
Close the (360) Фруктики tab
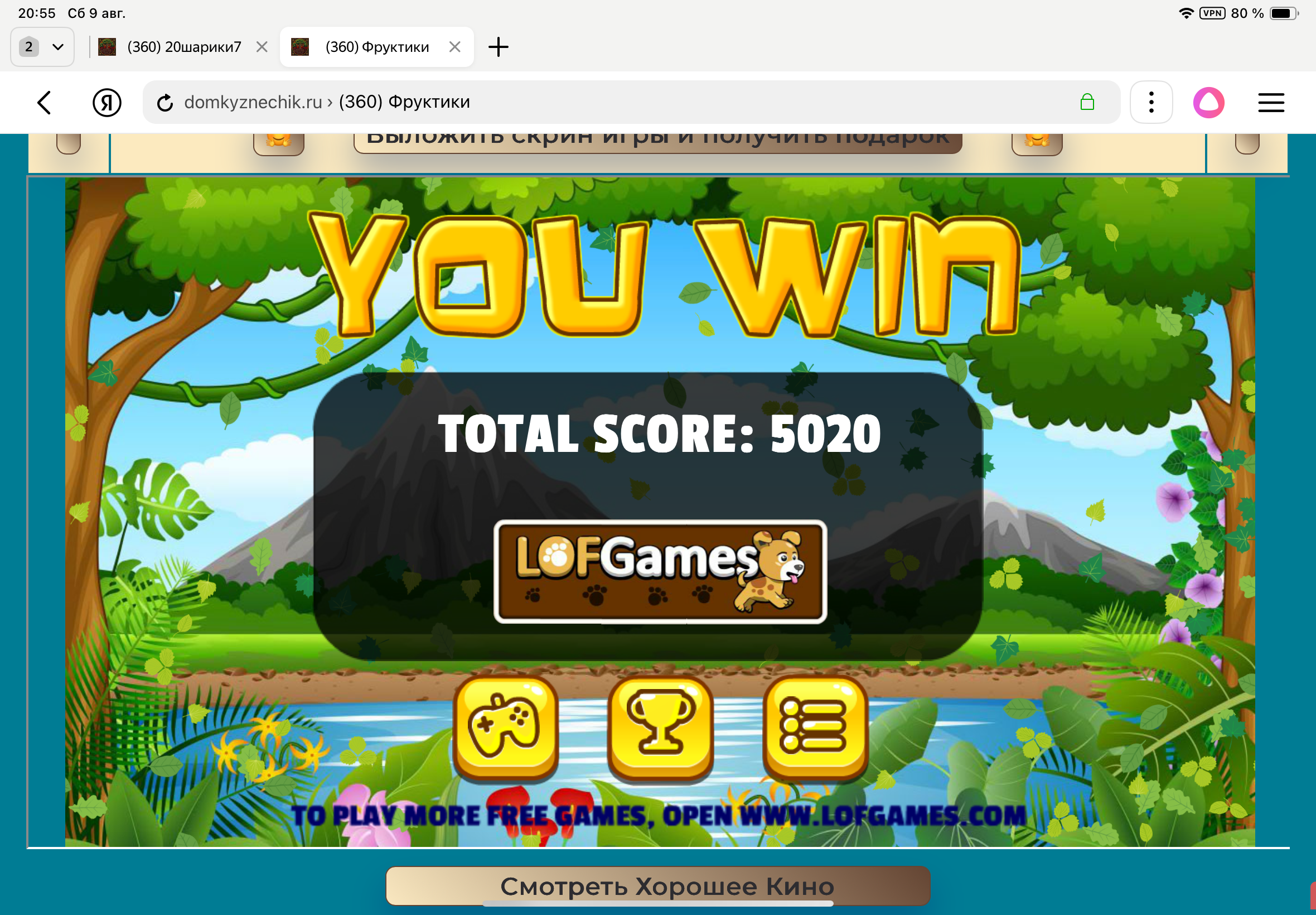(455, 47)
